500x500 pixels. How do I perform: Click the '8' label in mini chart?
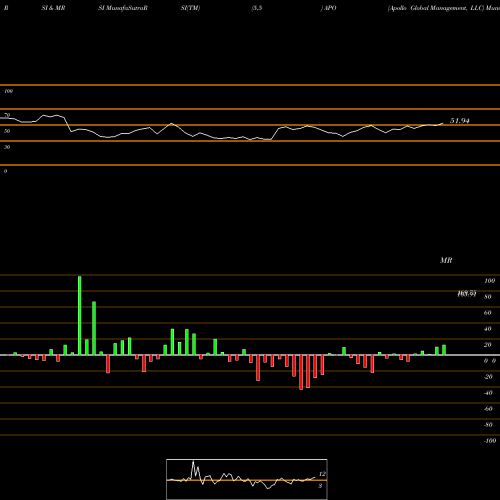320,486
